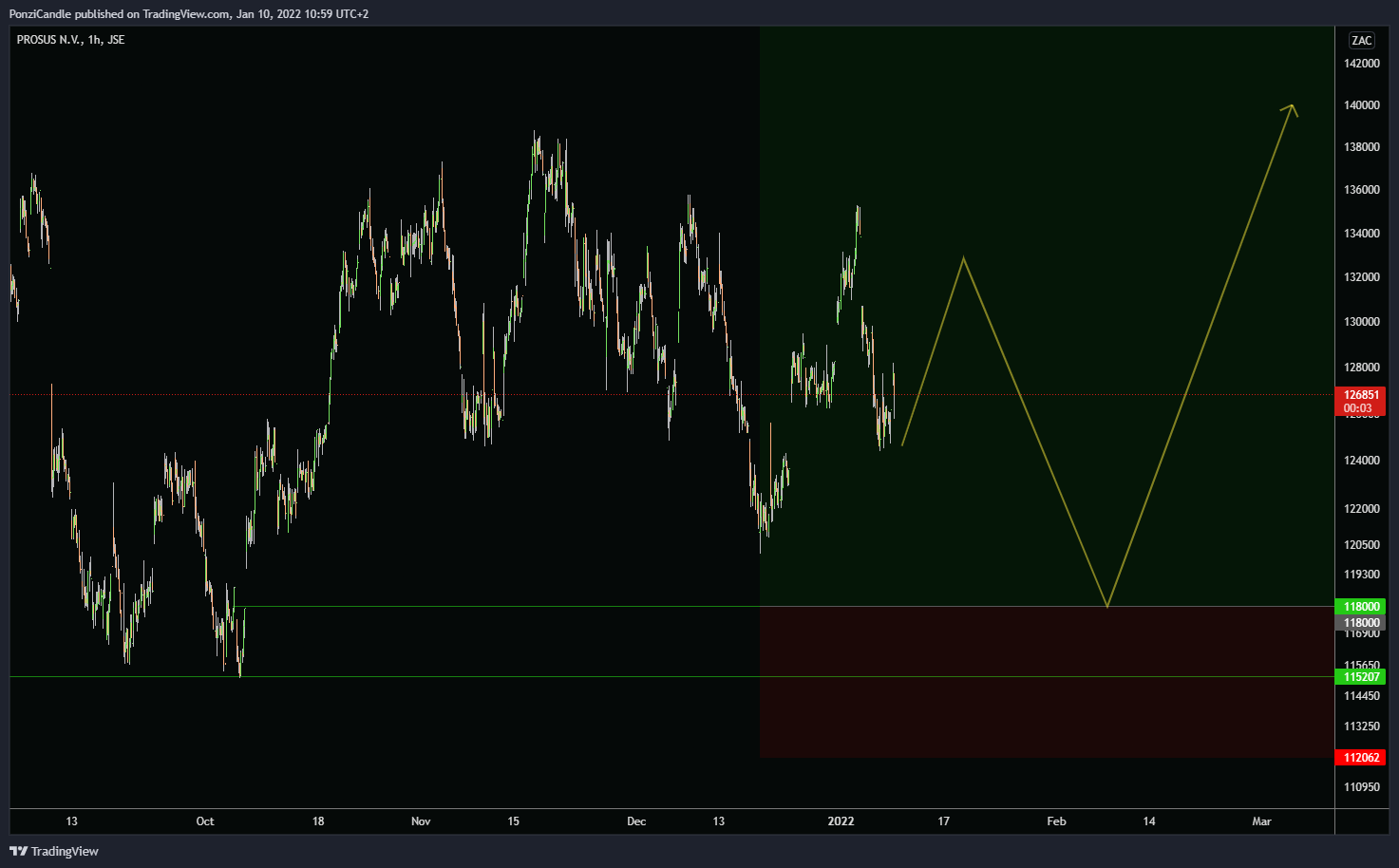Click the 2022 date label on time axis
Image resolution: width=1399 pixels, height=868 pixels.
841,821
